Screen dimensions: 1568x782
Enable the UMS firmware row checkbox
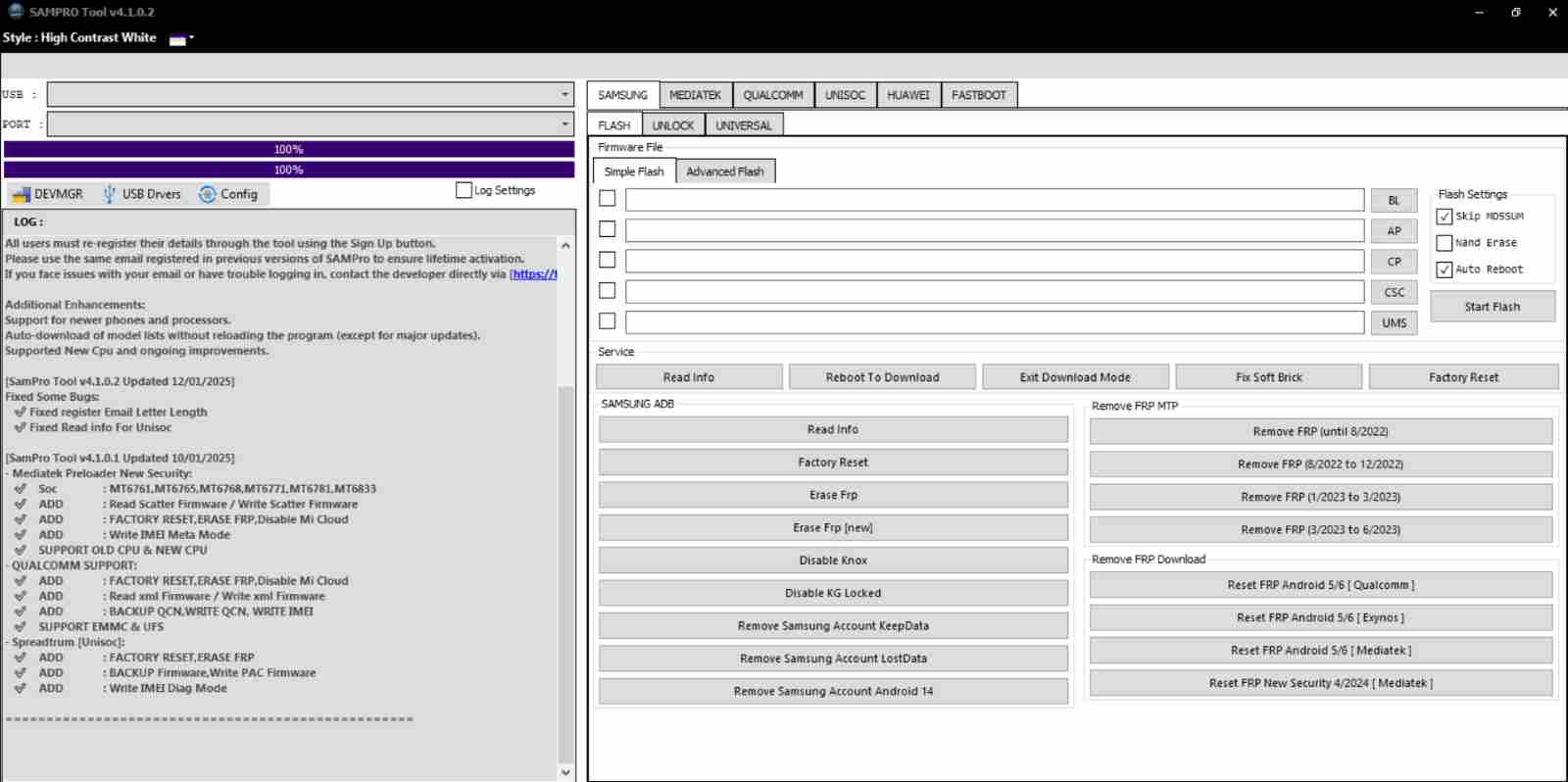(x=608, y=321)
